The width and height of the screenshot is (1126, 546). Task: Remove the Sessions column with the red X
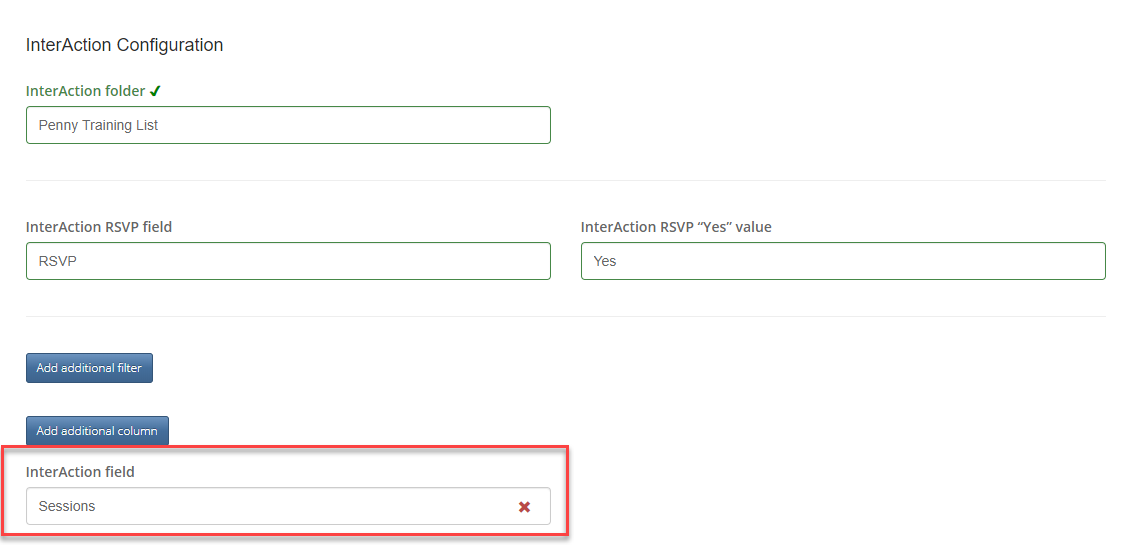[x=524, y=506]
